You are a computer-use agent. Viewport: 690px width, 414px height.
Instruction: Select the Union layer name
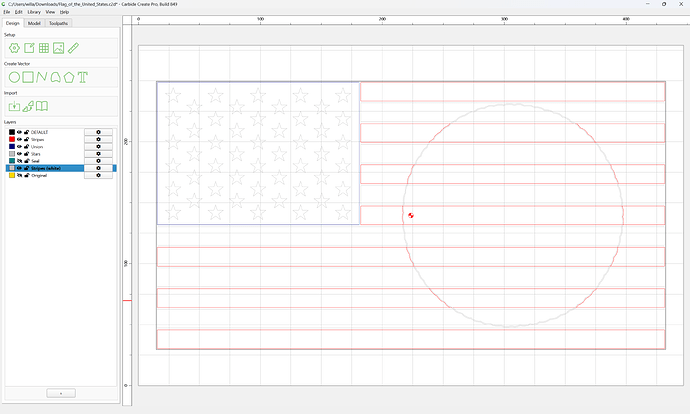click(x=37, y=147)
